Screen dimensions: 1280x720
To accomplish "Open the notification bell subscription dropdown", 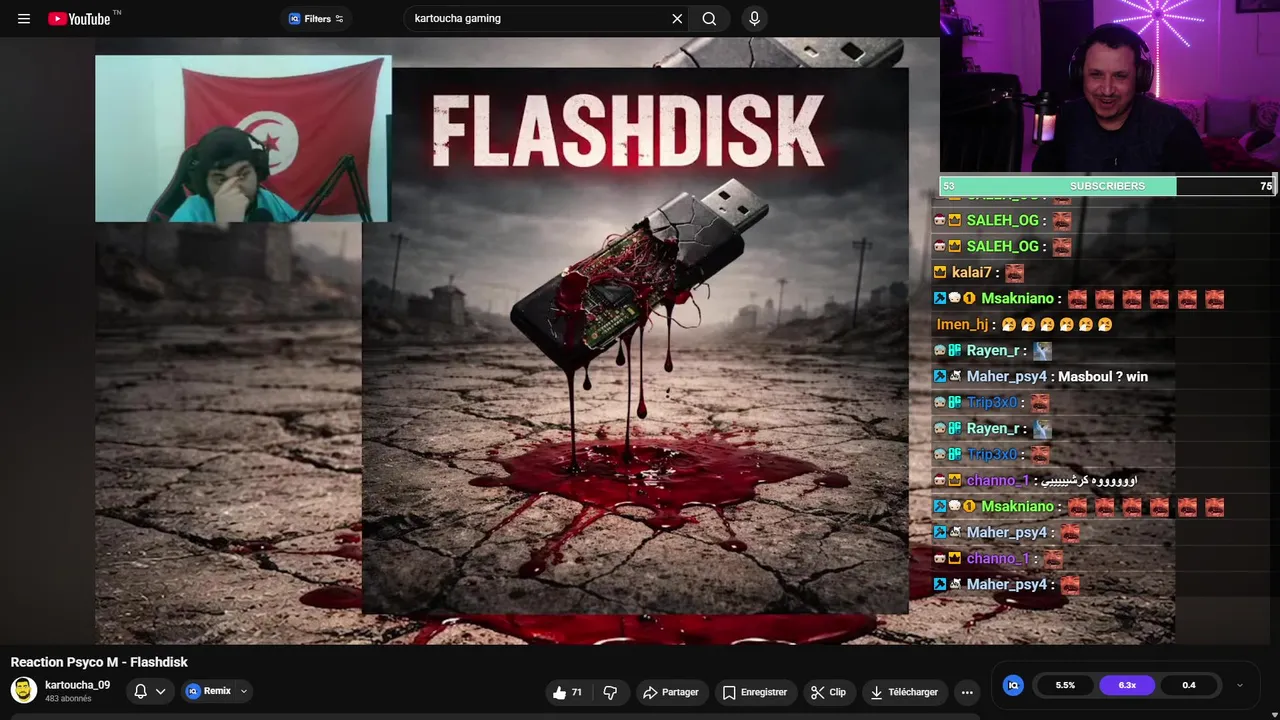I will (149, 691).
